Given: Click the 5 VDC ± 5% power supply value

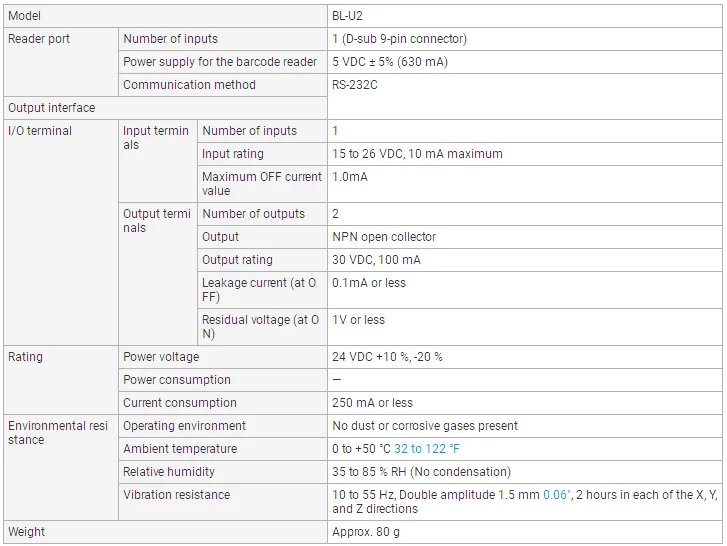Looking at the screenshot, I should point(390,62).
